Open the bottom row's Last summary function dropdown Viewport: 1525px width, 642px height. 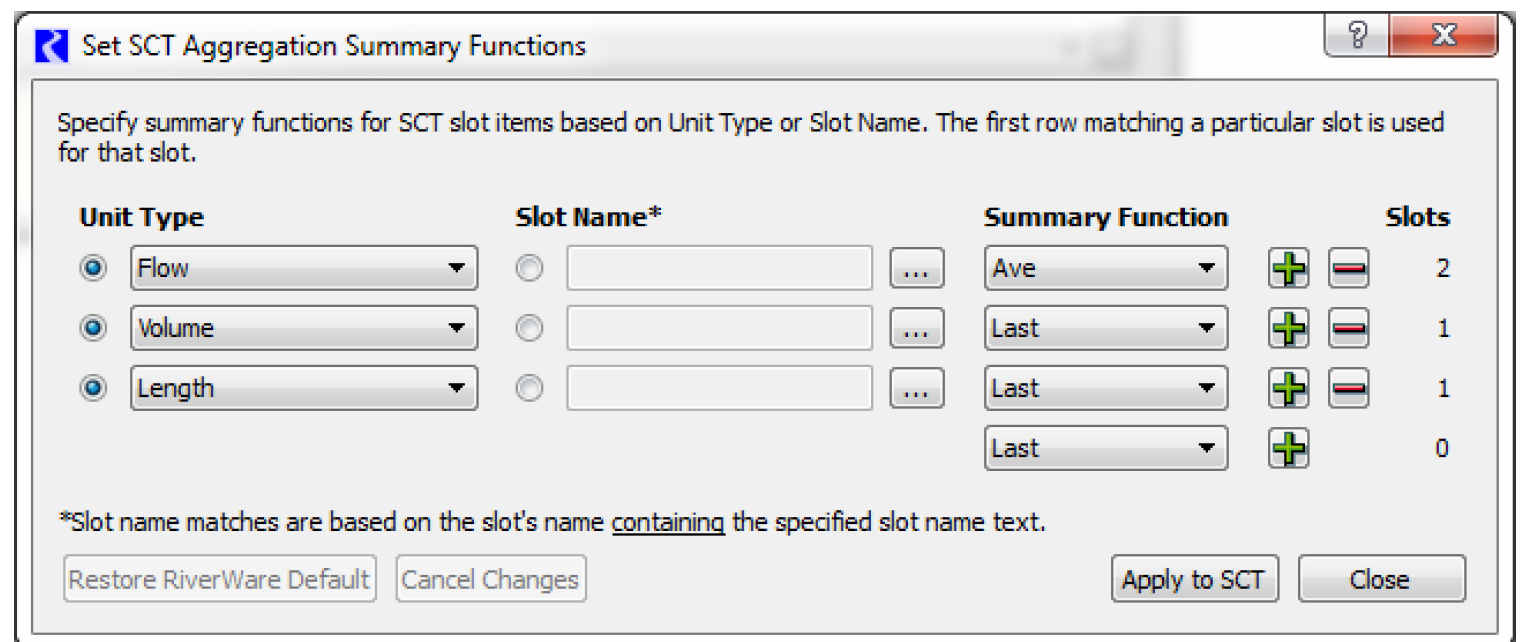[1105, 449]
